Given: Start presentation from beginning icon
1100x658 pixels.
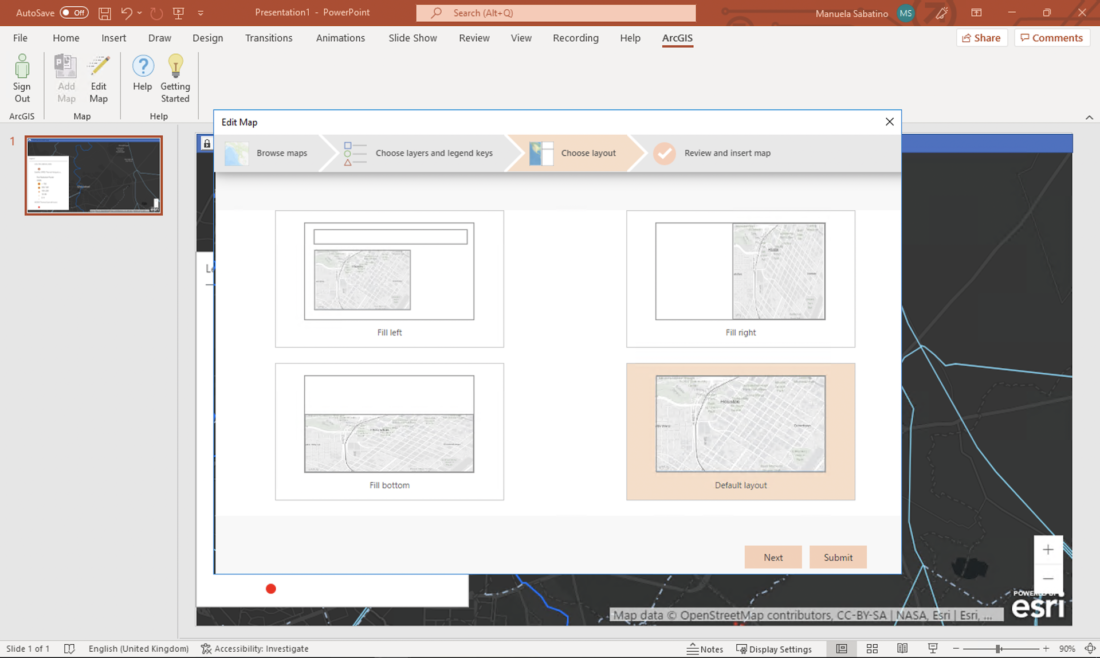Looking at the screenshot, I should (178, 13).
